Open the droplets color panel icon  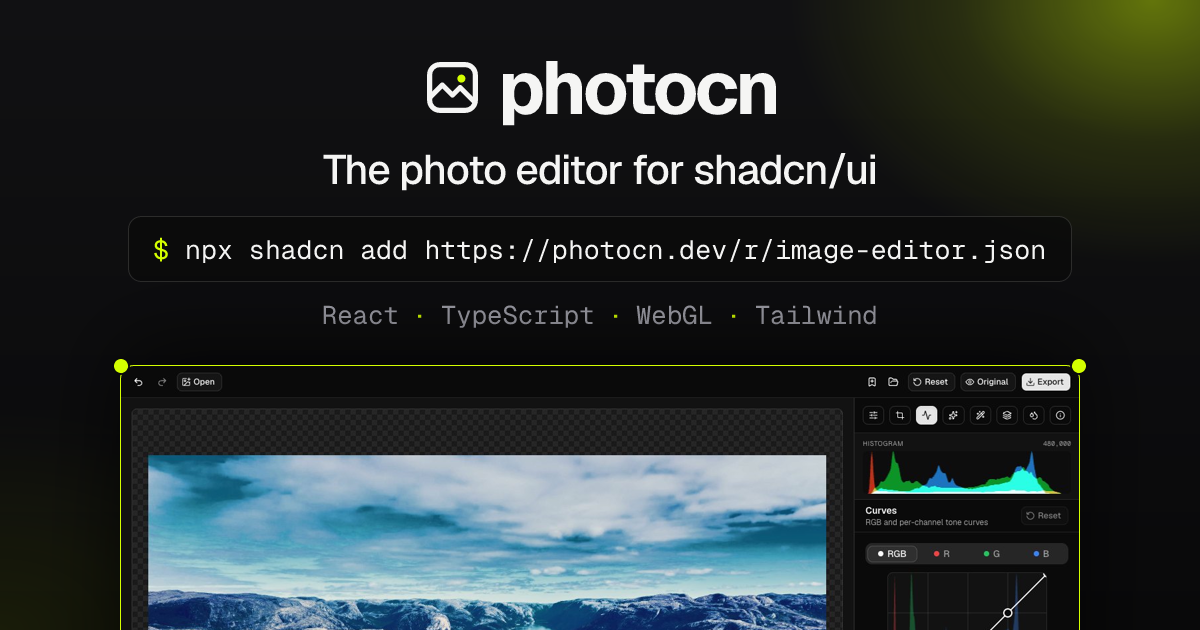(x=1034, y=415)
